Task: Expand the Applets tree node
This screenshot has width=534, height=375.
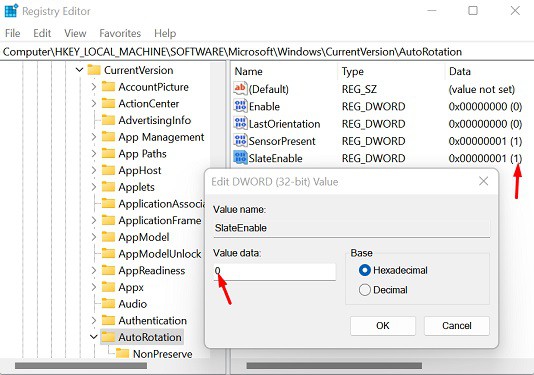Action: coord(94,187)
